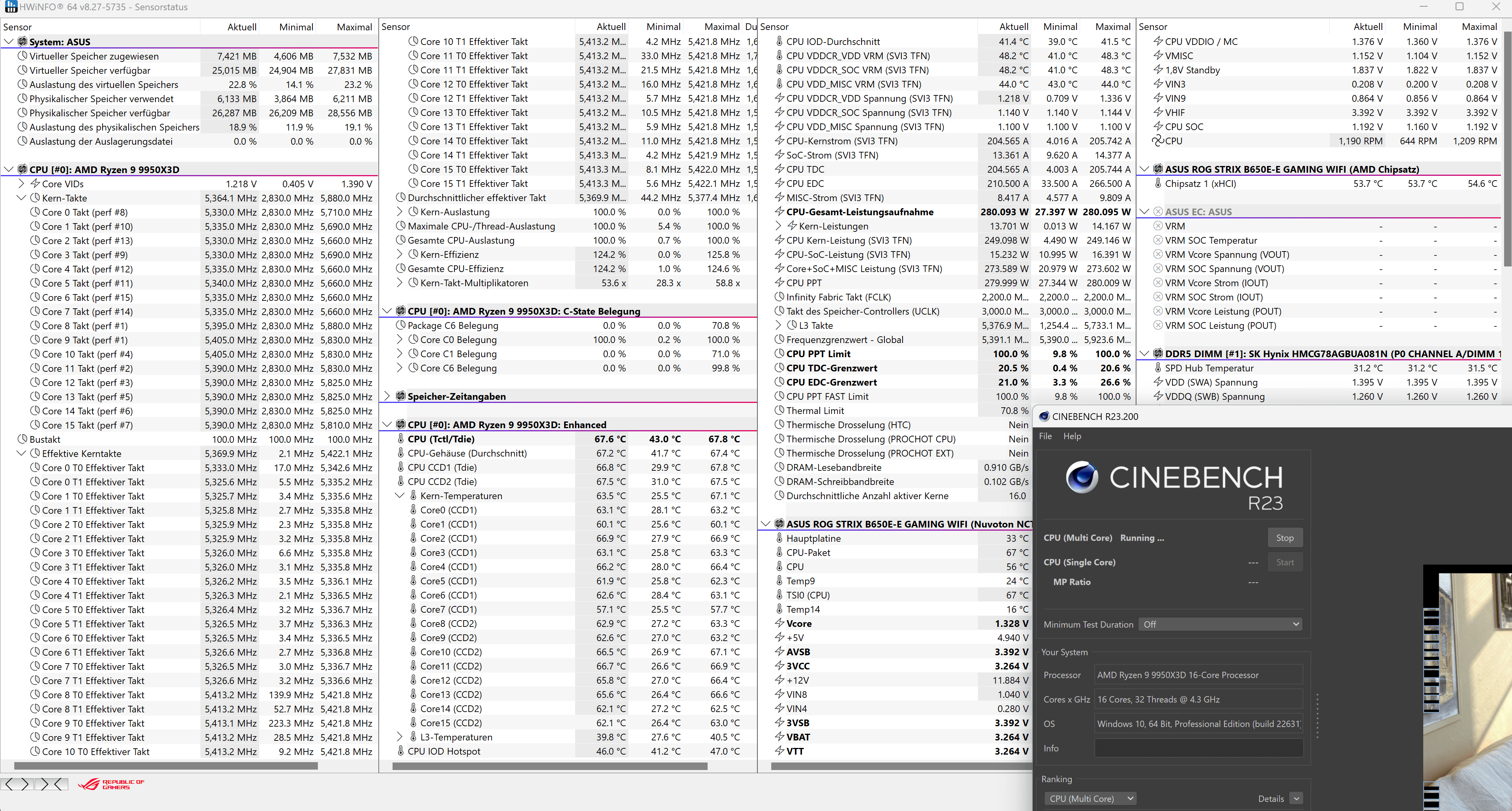Image resolution: width=1512 pixels, height=811 pixels.
Task: Expand the Speicher-Zeitangaben section
Action: point(387,396)
